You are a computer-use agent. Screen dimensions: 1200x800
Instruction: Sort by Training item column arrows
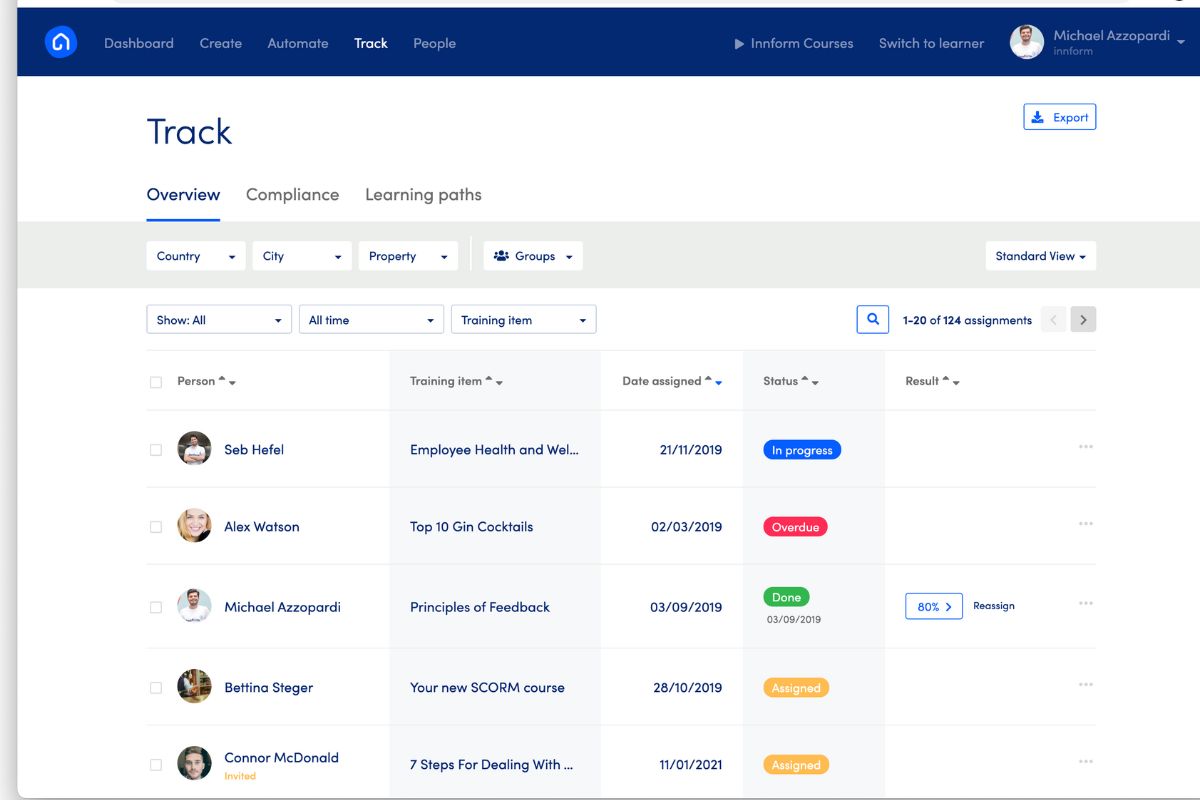[x=494, y=381]
